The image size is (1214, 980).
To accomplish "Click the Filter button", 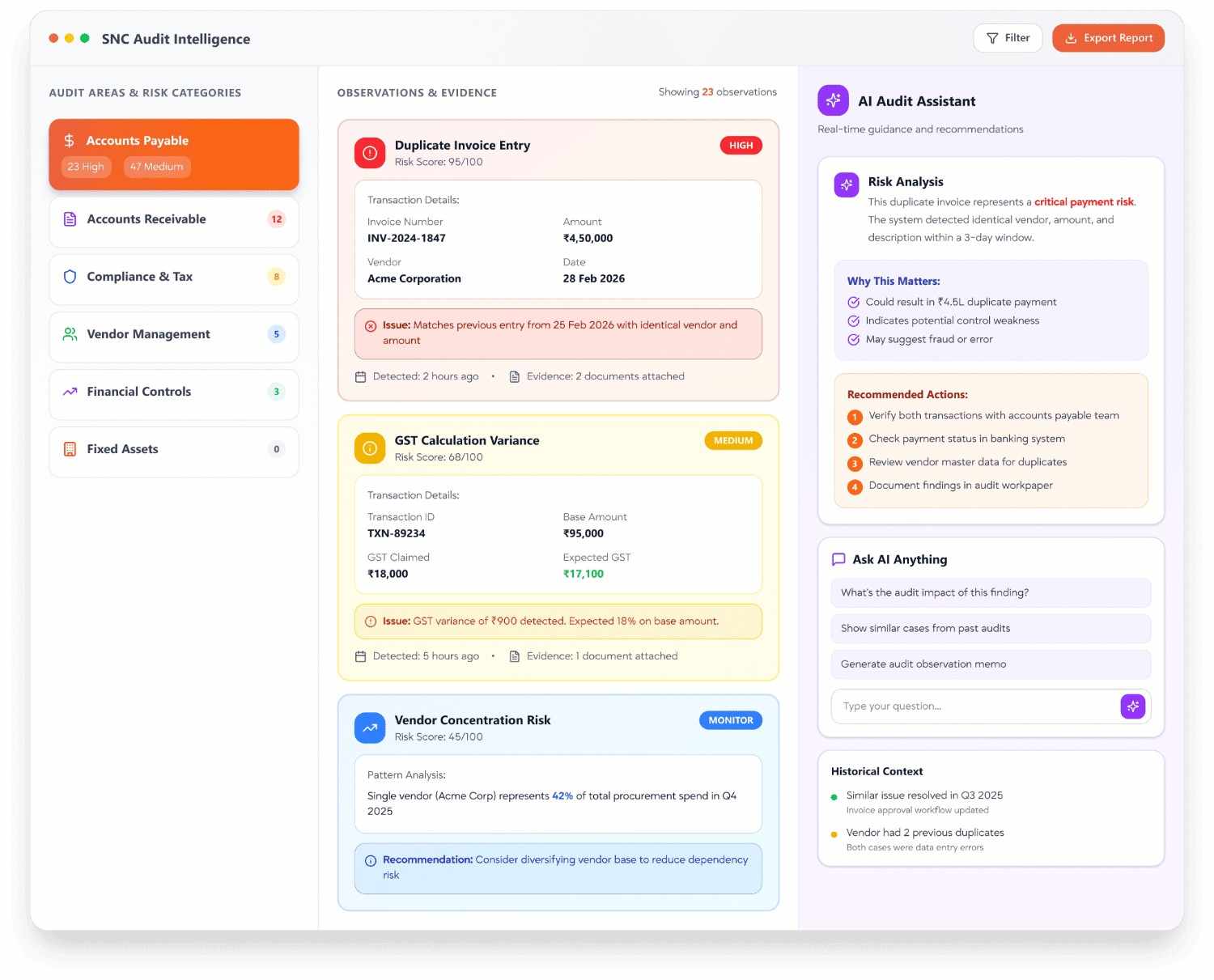I will [x=1008, y=38].
